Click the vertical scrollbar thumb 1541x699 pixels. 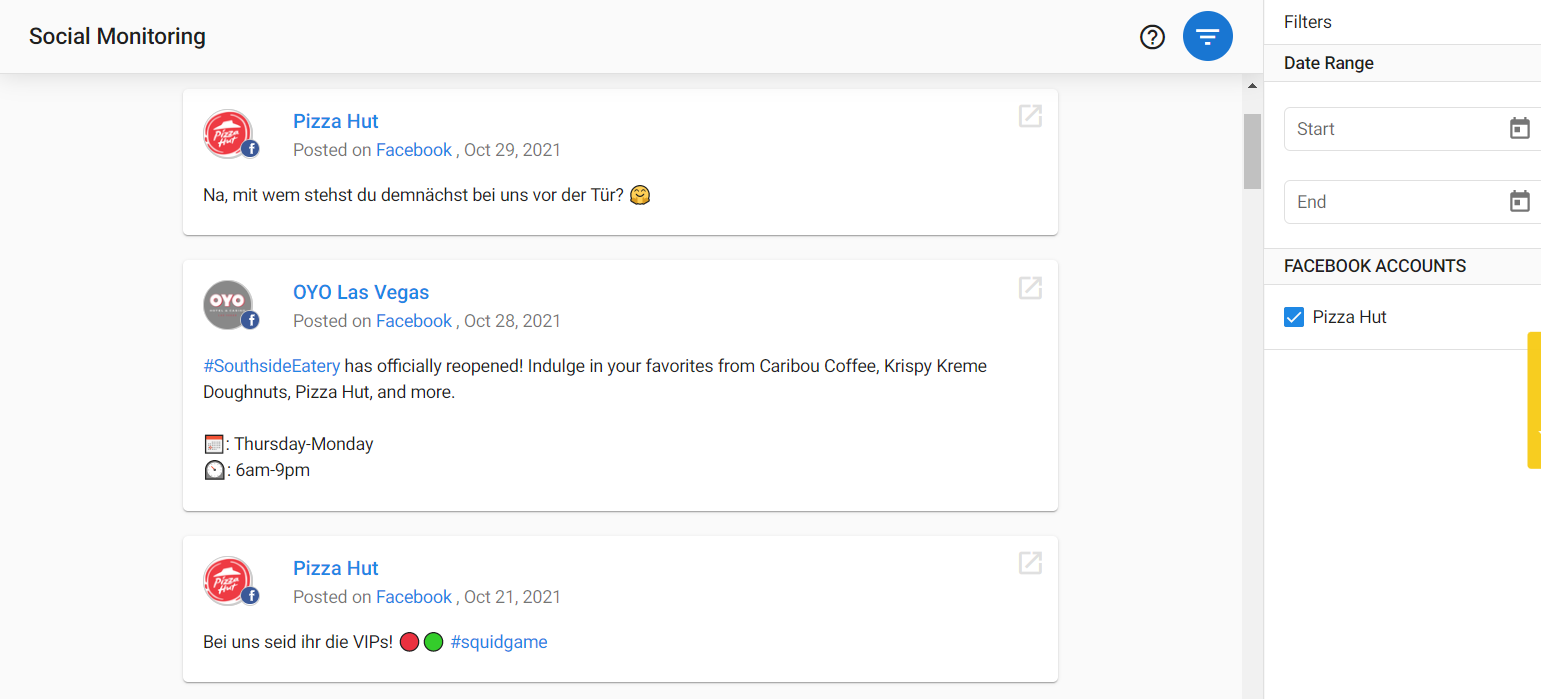1252,151
